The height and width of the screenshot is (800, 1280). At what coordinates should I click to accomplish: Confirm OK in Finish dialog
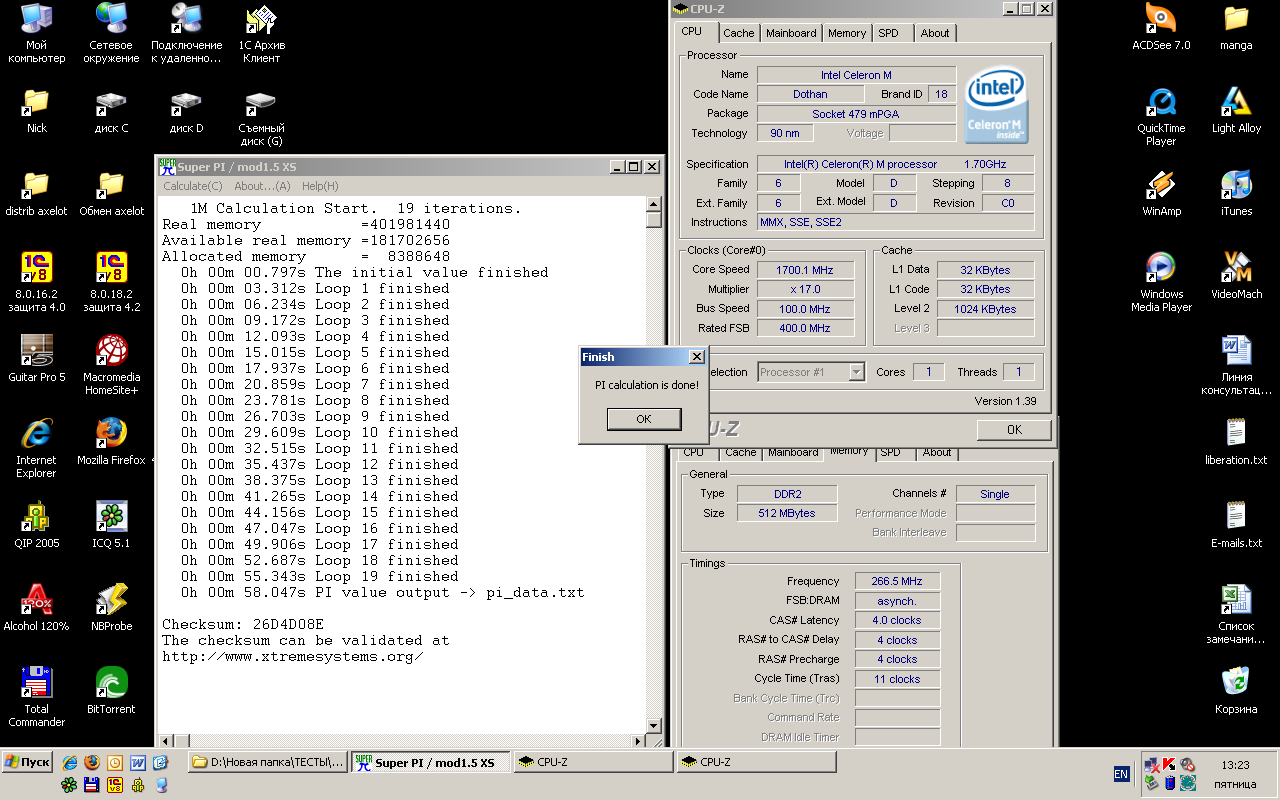tap(644, 419)
